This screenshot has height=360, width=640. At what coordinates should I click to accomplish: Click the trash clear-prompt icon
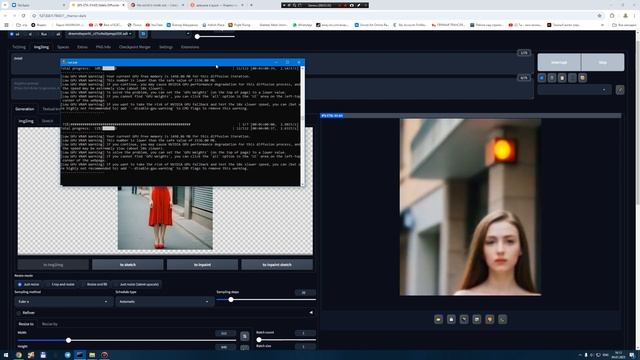click(x=552, y=78)
